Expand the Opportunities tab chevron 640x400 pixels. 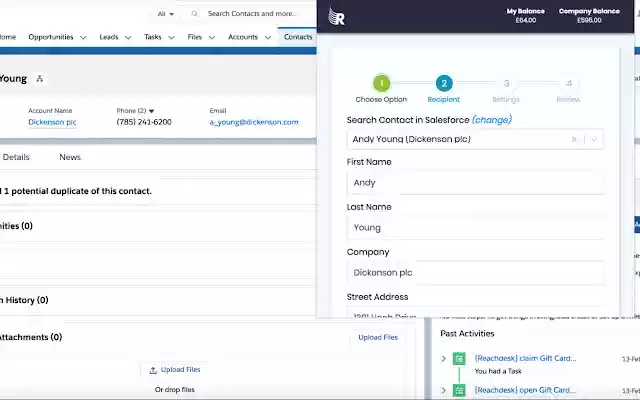point(83,38)
